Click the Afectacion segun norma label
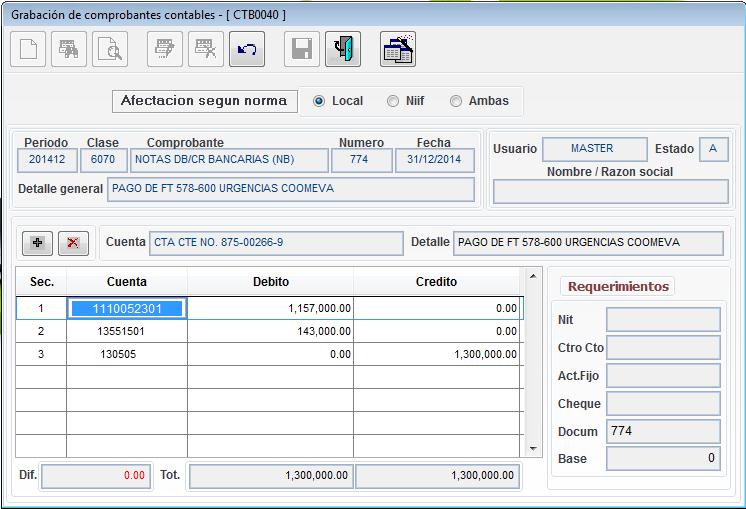 [204, 101]
